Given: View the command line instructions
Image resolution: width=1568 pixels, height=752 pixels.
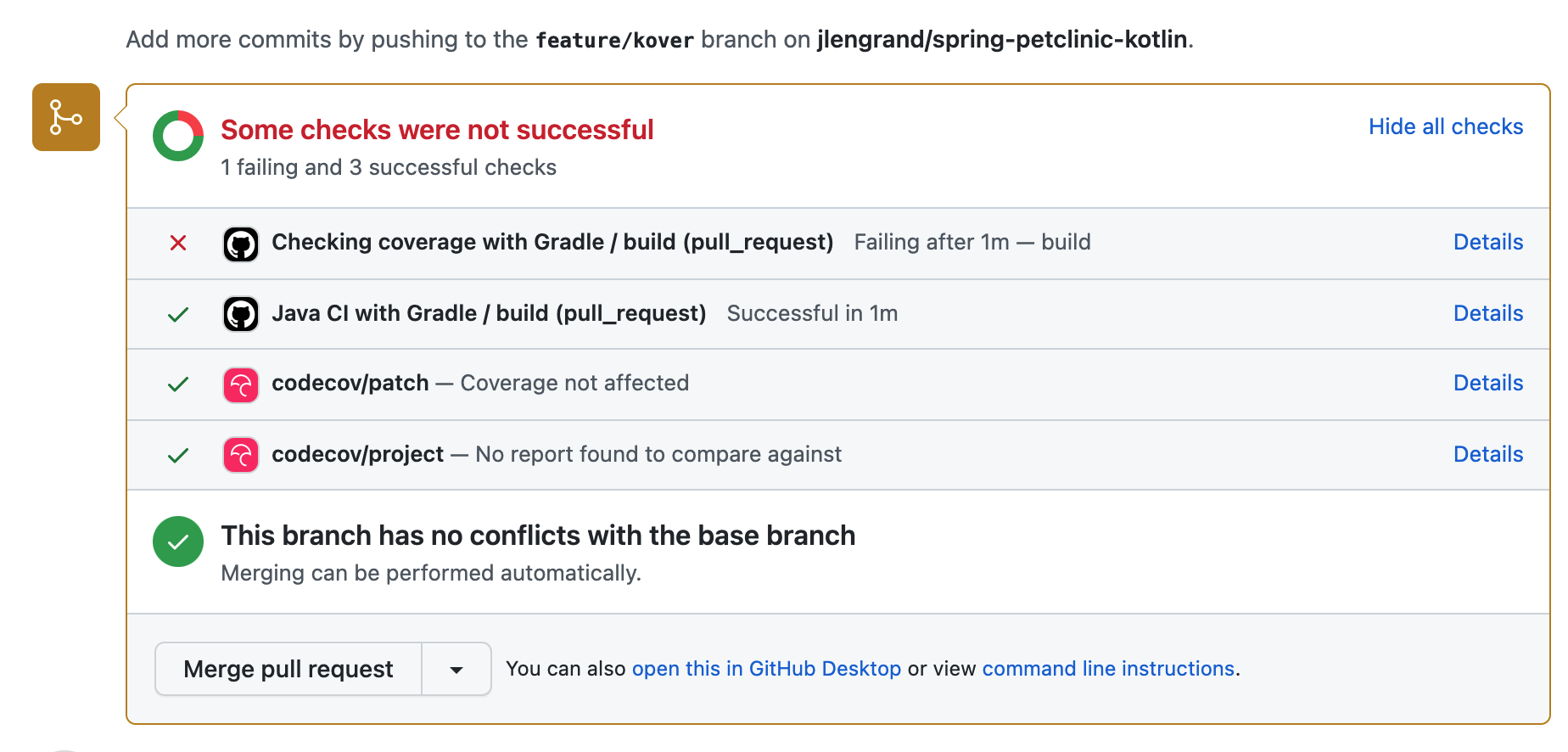Looking at the screenshot, I should pos(1107,669).
